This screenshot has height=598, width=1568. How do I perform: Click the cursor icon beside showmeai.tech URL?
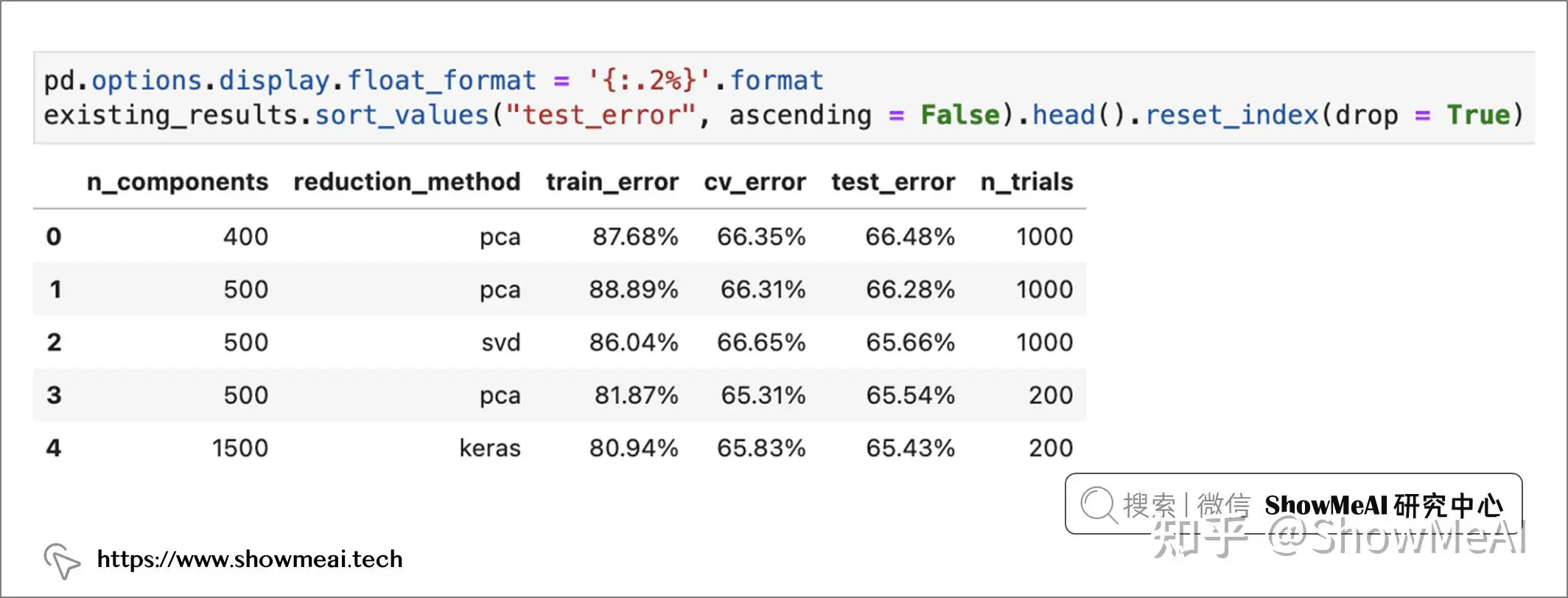pyautogui.click(x=62, y=561)
